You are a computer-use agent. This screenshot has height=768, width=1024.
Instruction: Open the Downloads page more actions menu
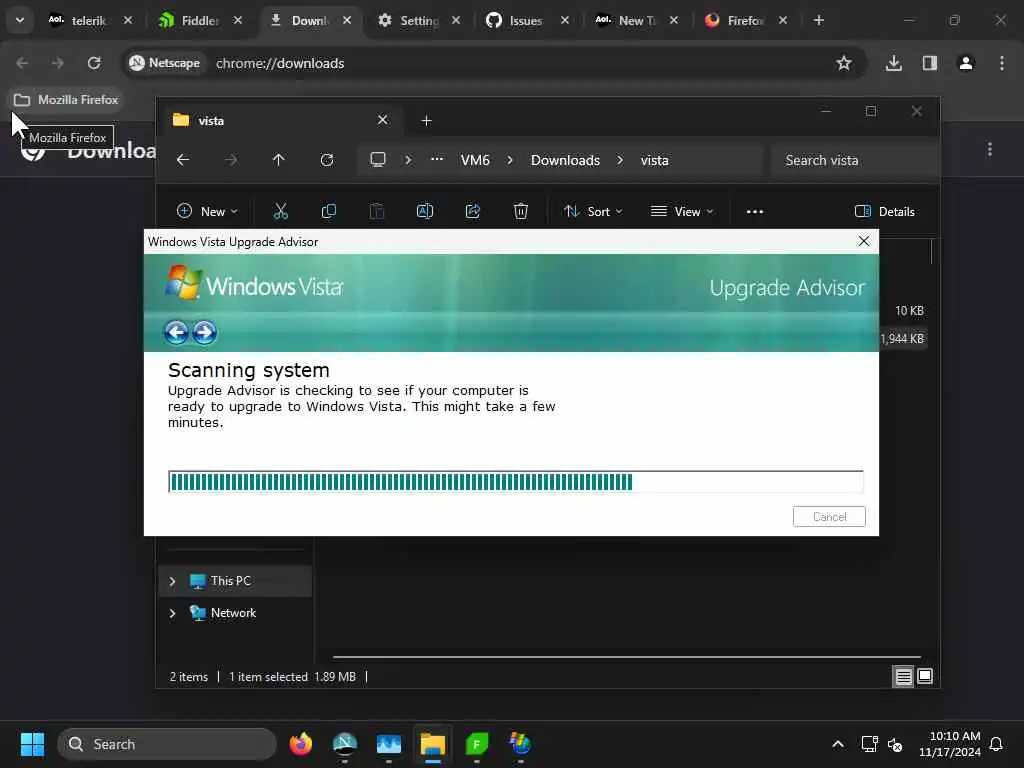990,150
